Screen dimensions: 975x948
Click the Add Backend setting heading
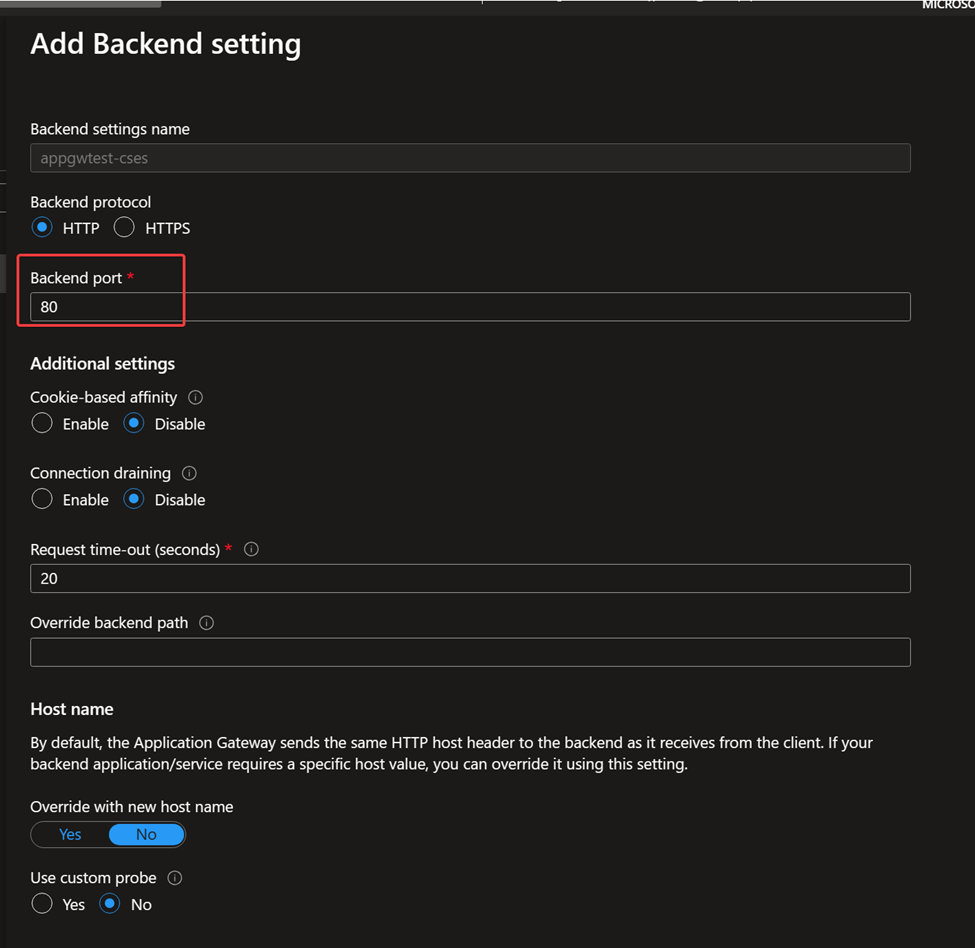coord(165,44)
